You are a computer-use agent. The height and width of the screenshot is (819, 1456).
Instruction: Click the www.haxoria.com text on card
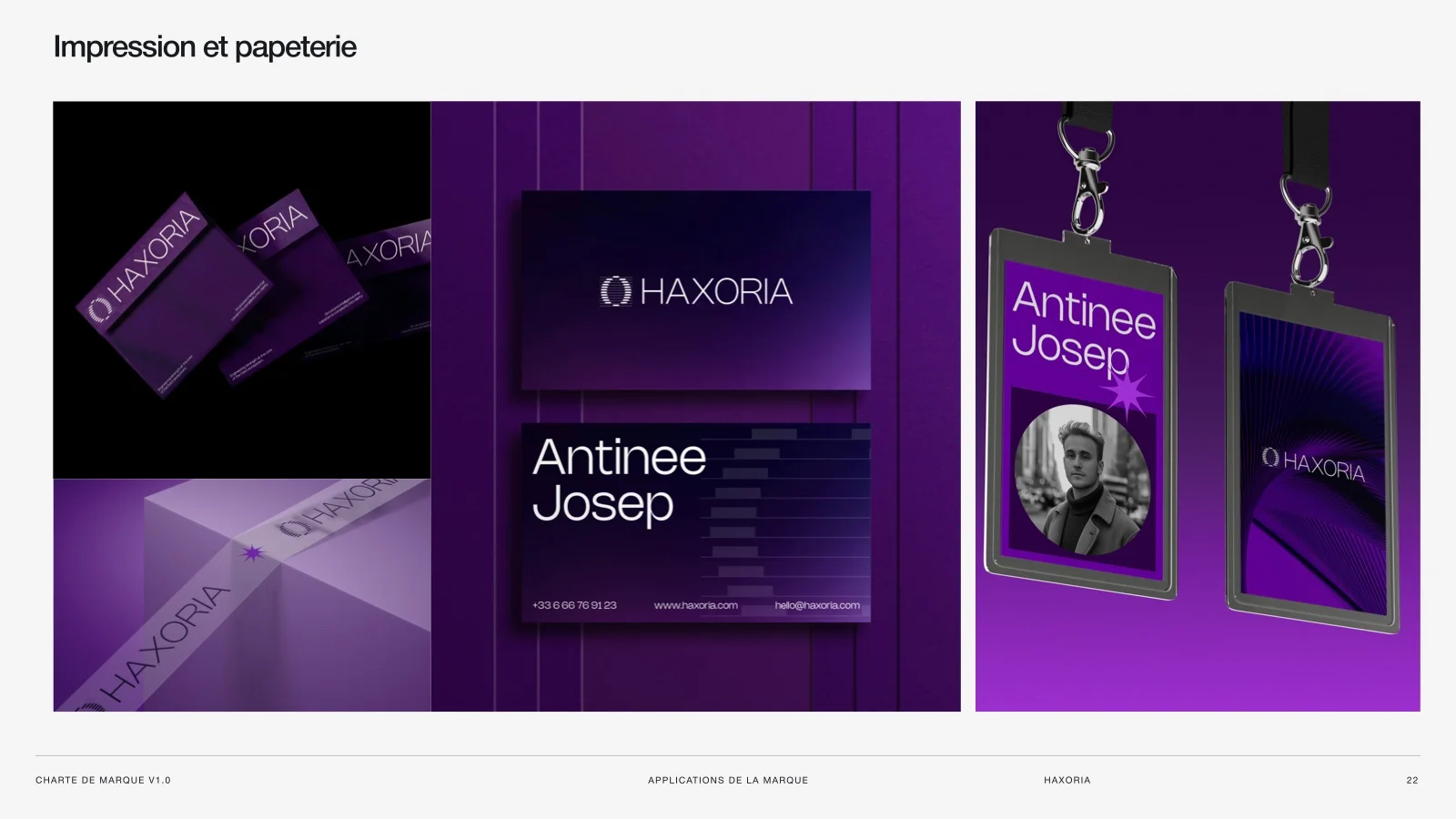(x=696, y=605)
